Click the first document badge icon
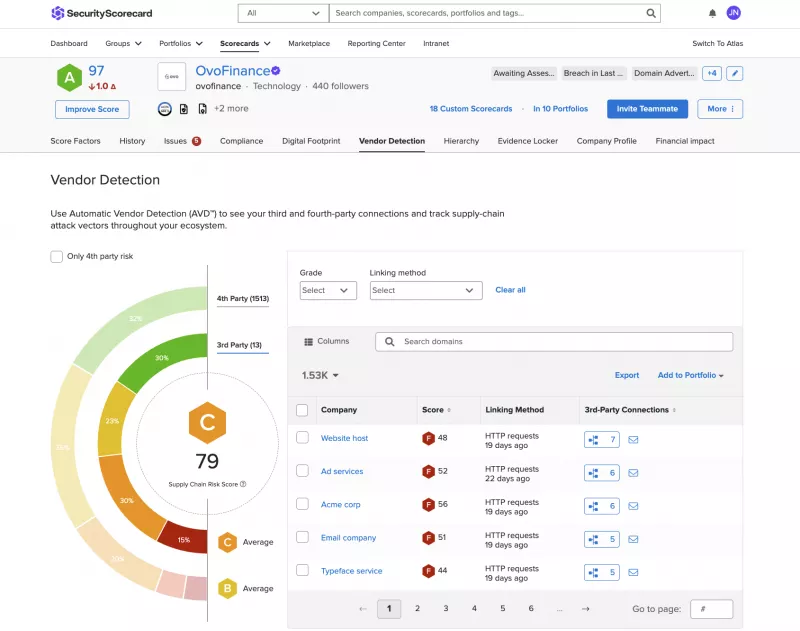The height and width of the screenshot is (631, 800). point(184,109)
